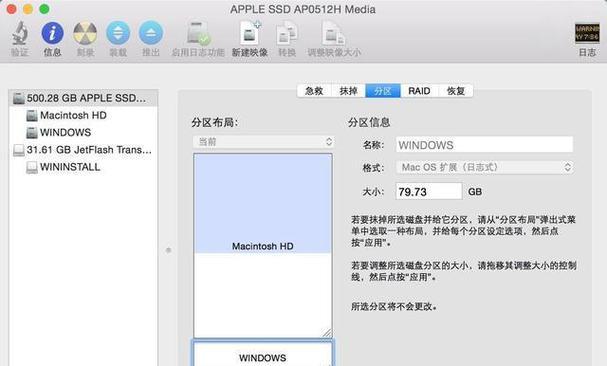Select Macintosh HD partition block in layout
This screenshot has height=366, width=607.
pyautogui.click(x=263, y=245)
